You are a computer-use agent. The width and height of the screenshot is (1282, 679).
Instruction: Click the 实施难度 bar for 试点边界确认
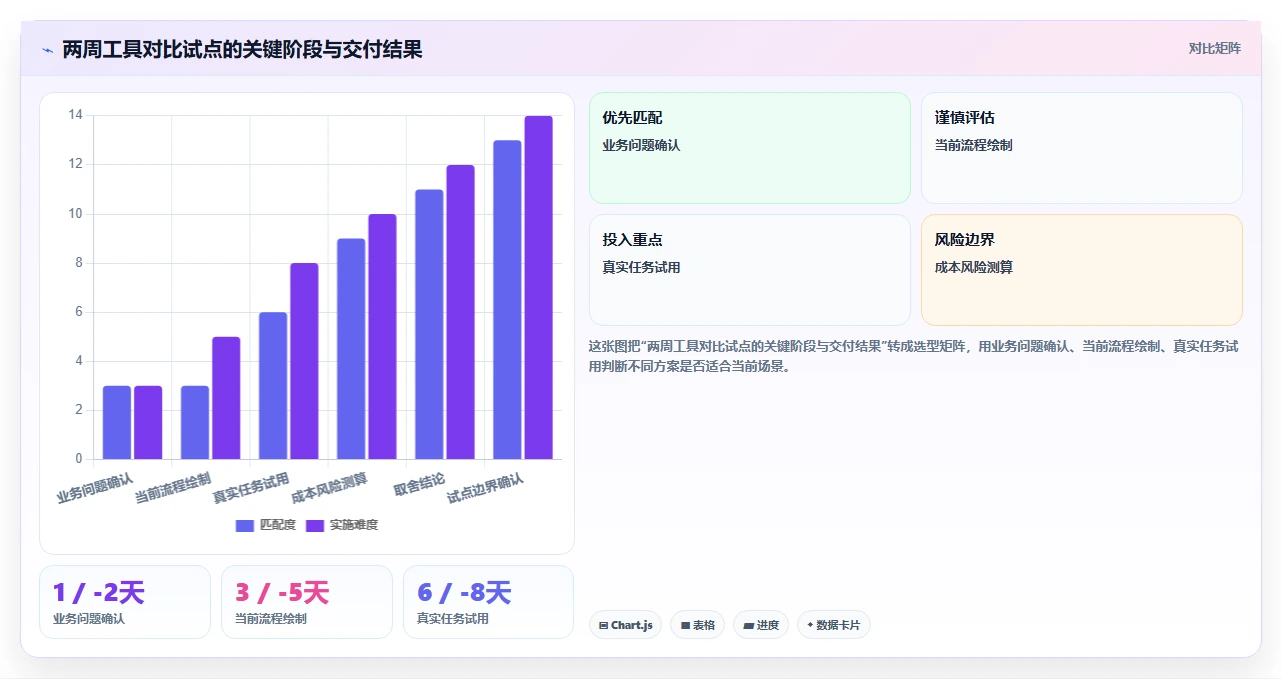coord(538,288)
